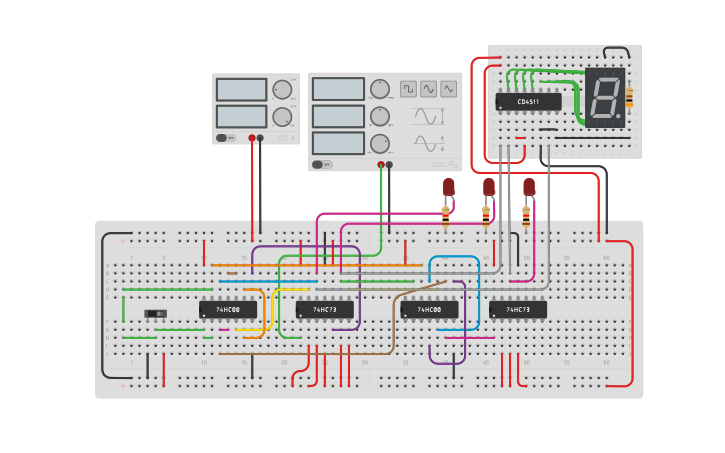This screenshot has width=725, height=453.
Task: Click the CD4511 decoder chip
Action: (528, 101)
